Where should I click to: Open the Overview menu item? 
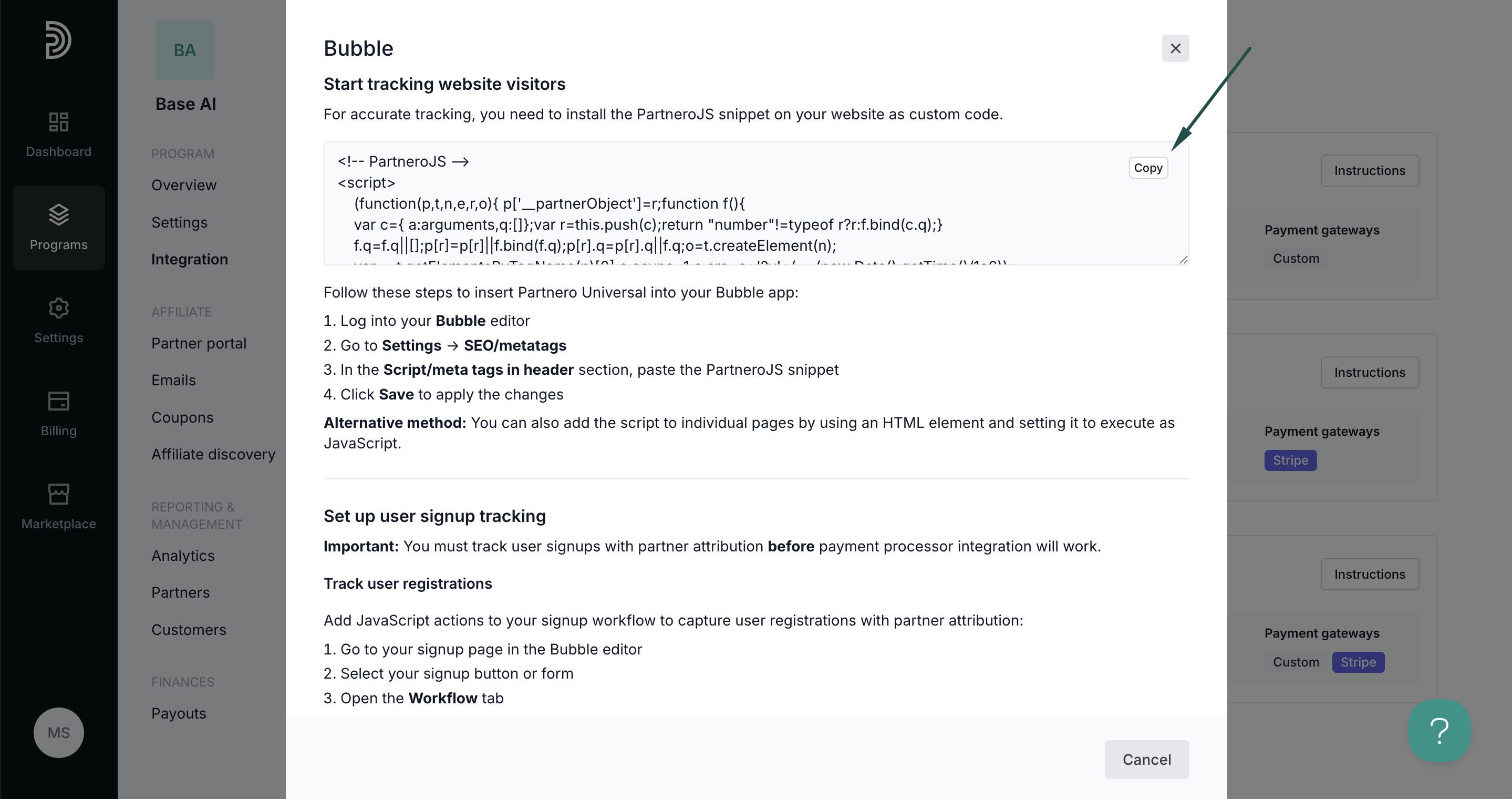(x=184, y=185)
